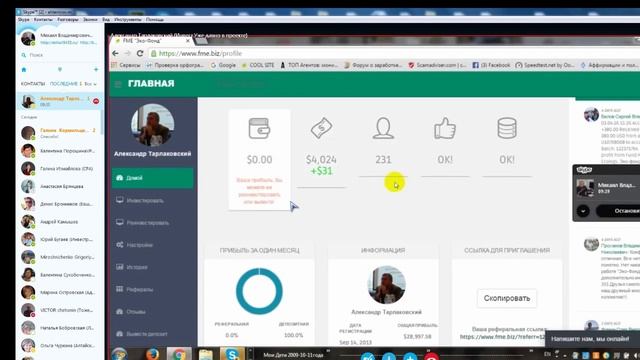The height and width of the screenshot is (360, 640).
Task: Click the referral link text https://www.fme.biz
Action: click(x=502, y=337)
